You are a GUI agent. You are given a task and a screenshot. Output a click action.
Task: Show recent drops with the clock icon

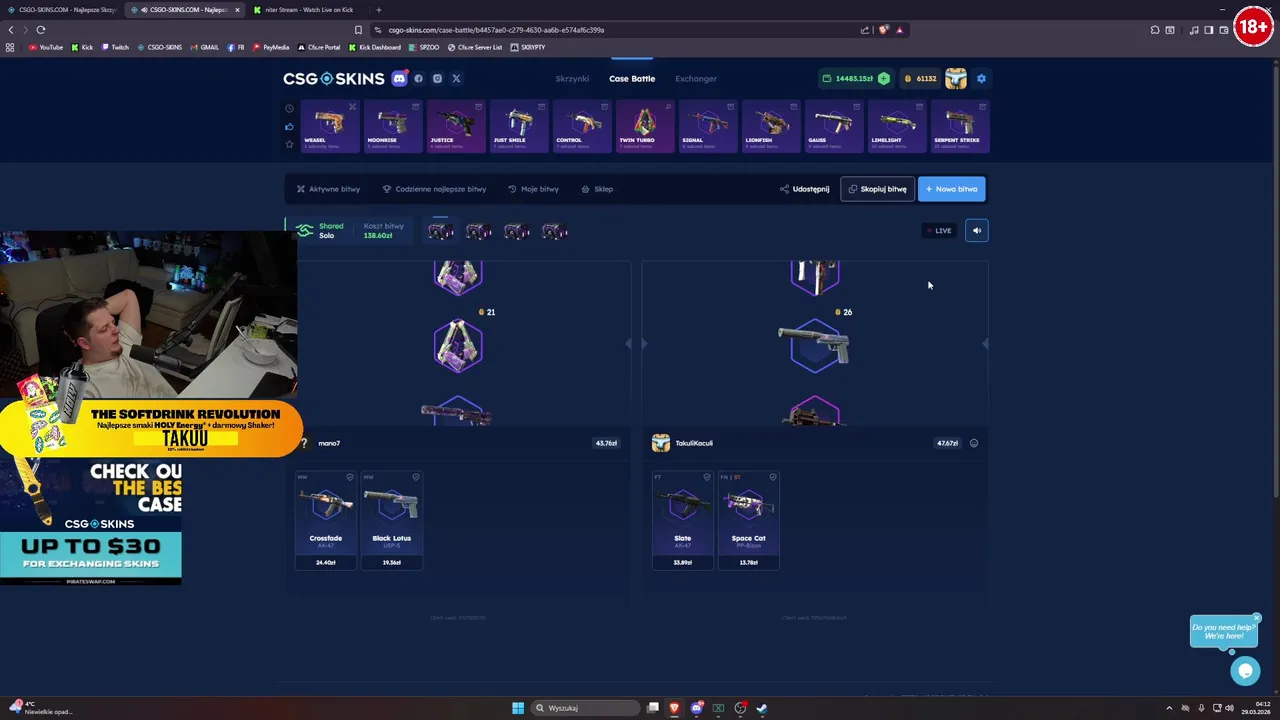(x=290, y=108)
